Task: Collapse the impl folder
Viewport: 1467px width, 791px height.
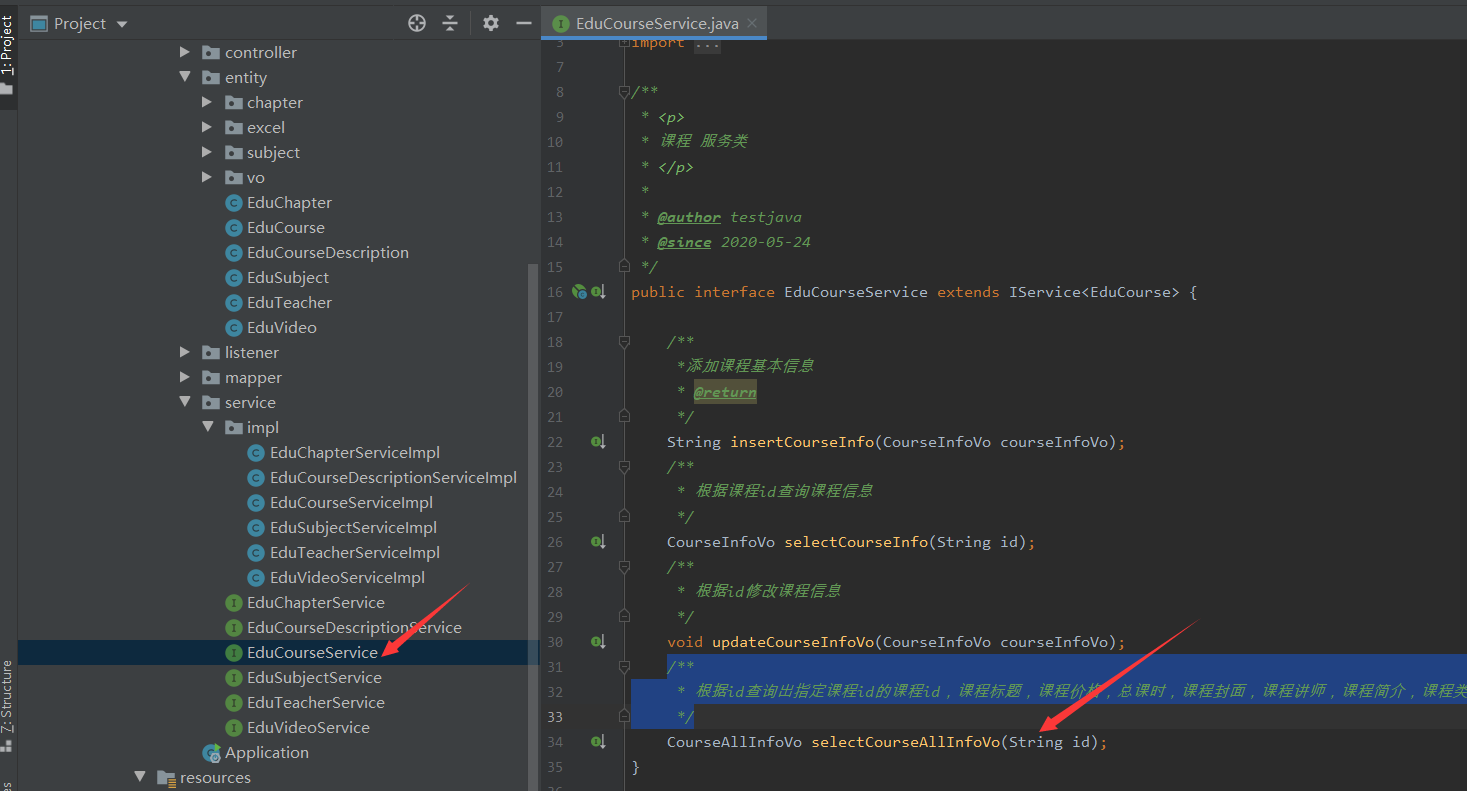Action: pyautogui.click(x=207, y=427)
